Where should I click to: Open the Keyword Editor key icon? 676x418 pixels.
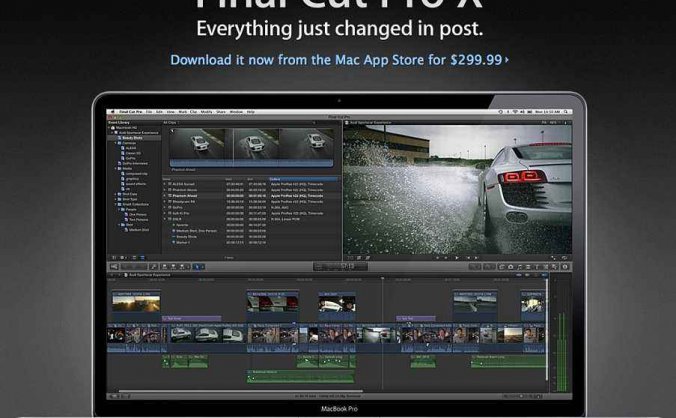pyautogui.click(x=153, y=267)
